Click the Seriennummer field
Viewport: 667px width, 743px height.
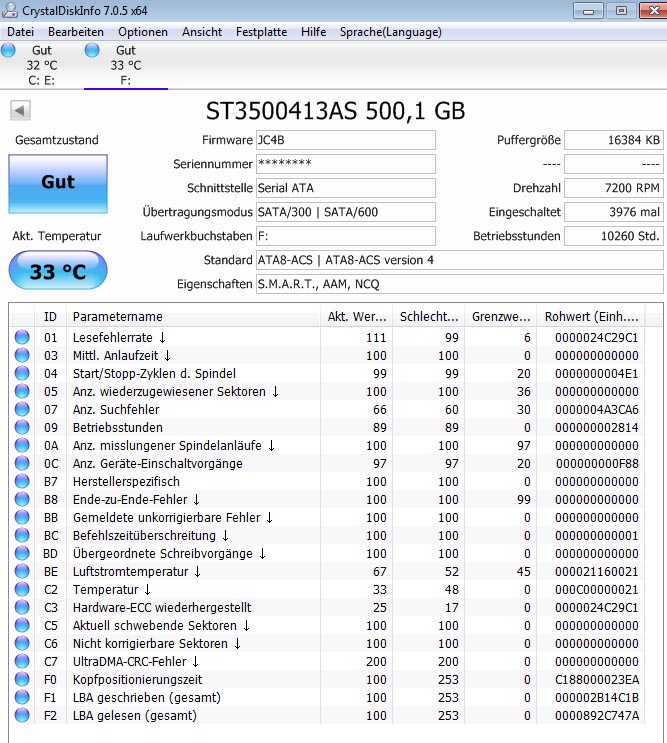pyautogui.click(x=346, y=164)
